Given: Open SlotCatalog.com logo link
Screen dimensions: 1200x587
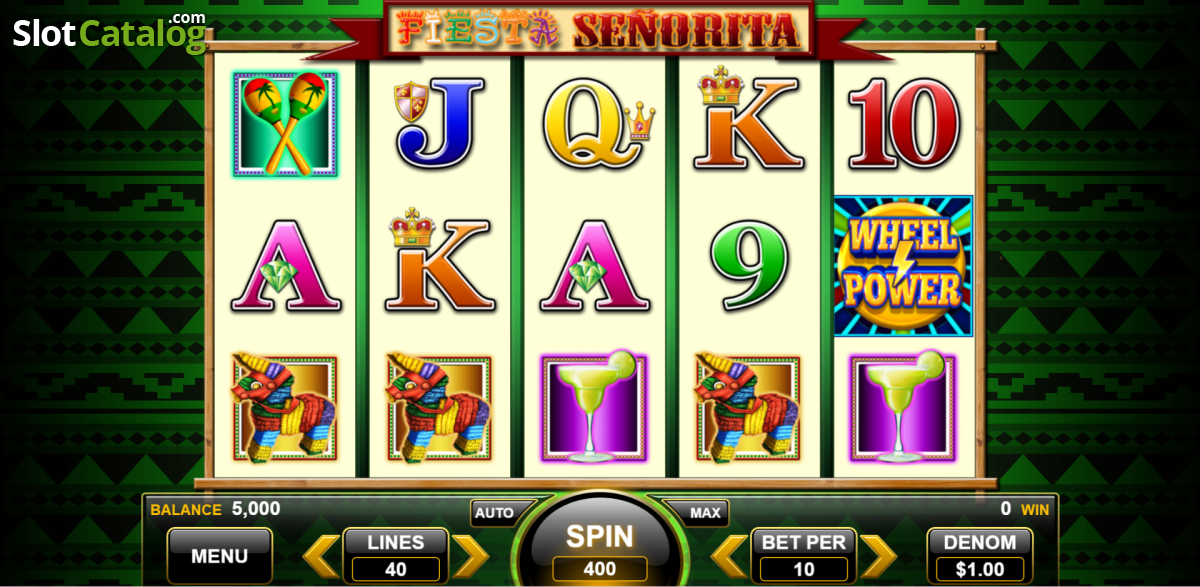Looking at the screenshot, I should [110, 32].
